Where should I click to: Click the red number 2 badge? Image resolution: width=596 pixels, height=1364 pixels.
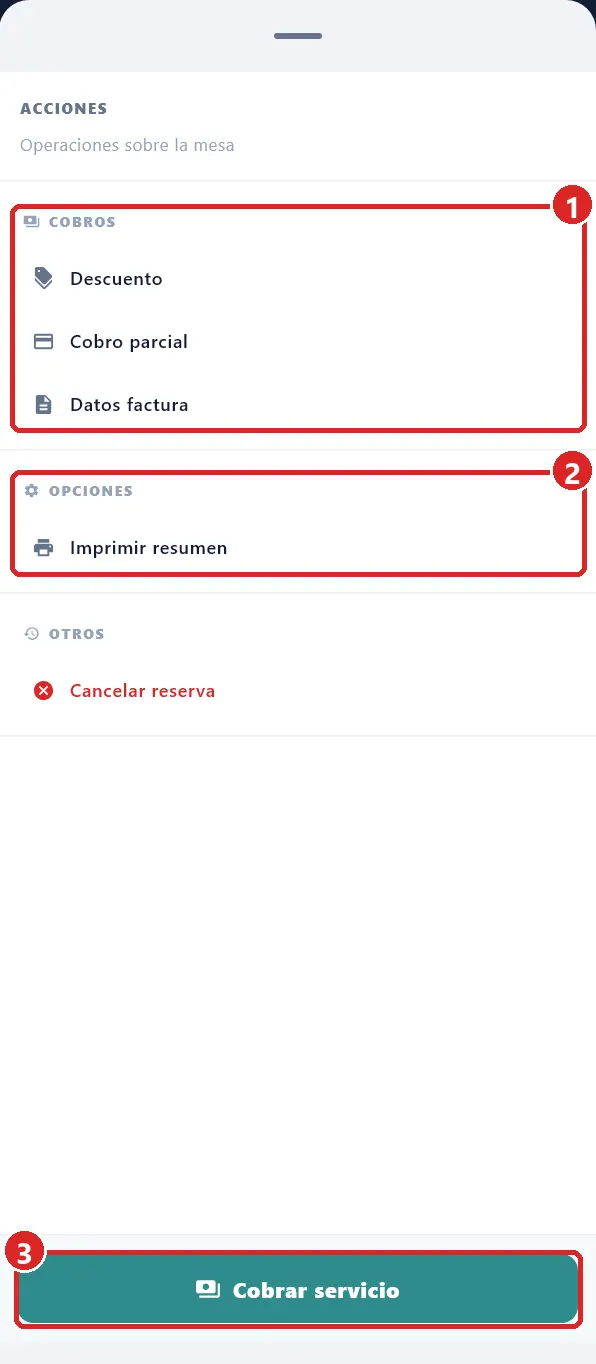tap(572, 473)
